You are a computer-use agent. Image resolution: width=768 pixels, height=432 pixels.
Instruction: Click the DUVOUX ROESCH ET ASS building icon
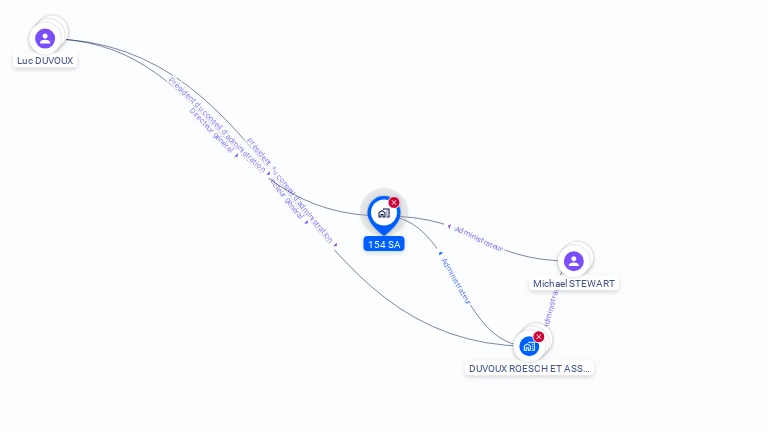coord(529,346)
